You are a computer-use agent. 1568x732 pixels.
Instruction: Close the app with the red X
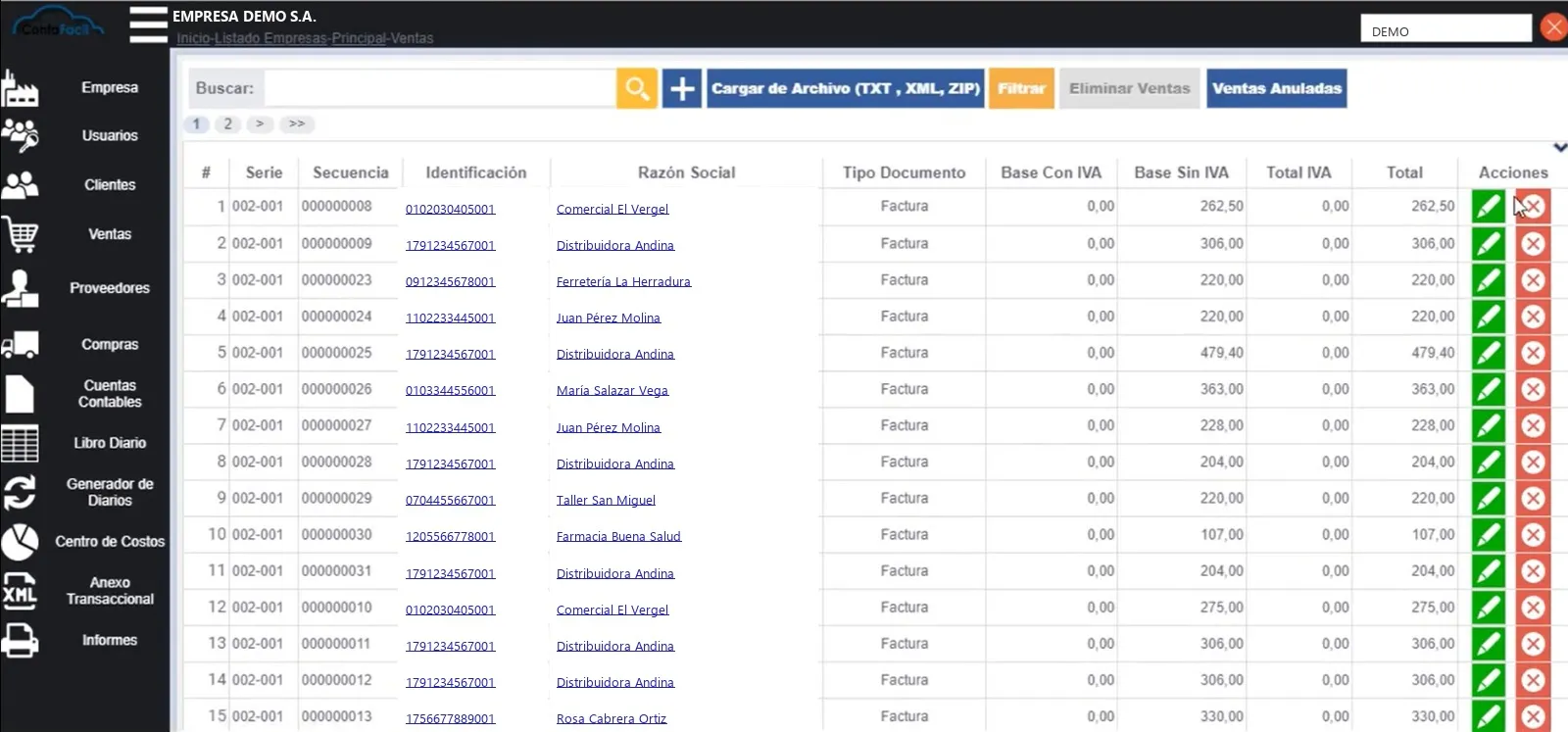coord(1554,26)
